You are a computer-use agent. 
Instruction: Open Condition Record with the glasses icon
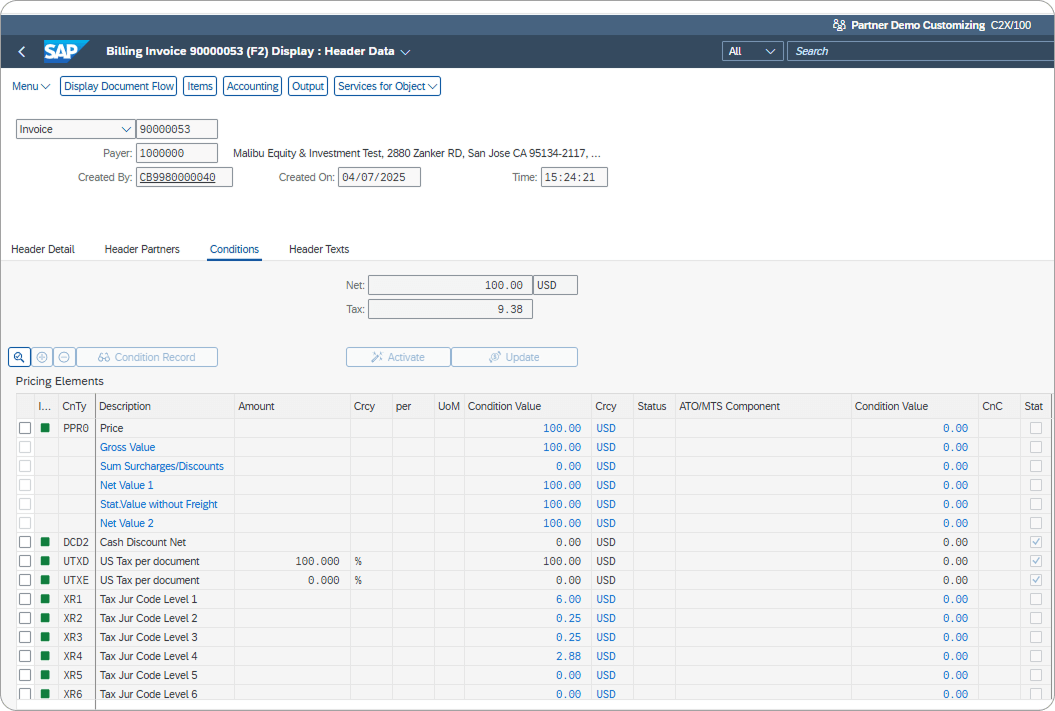[146, 357]
